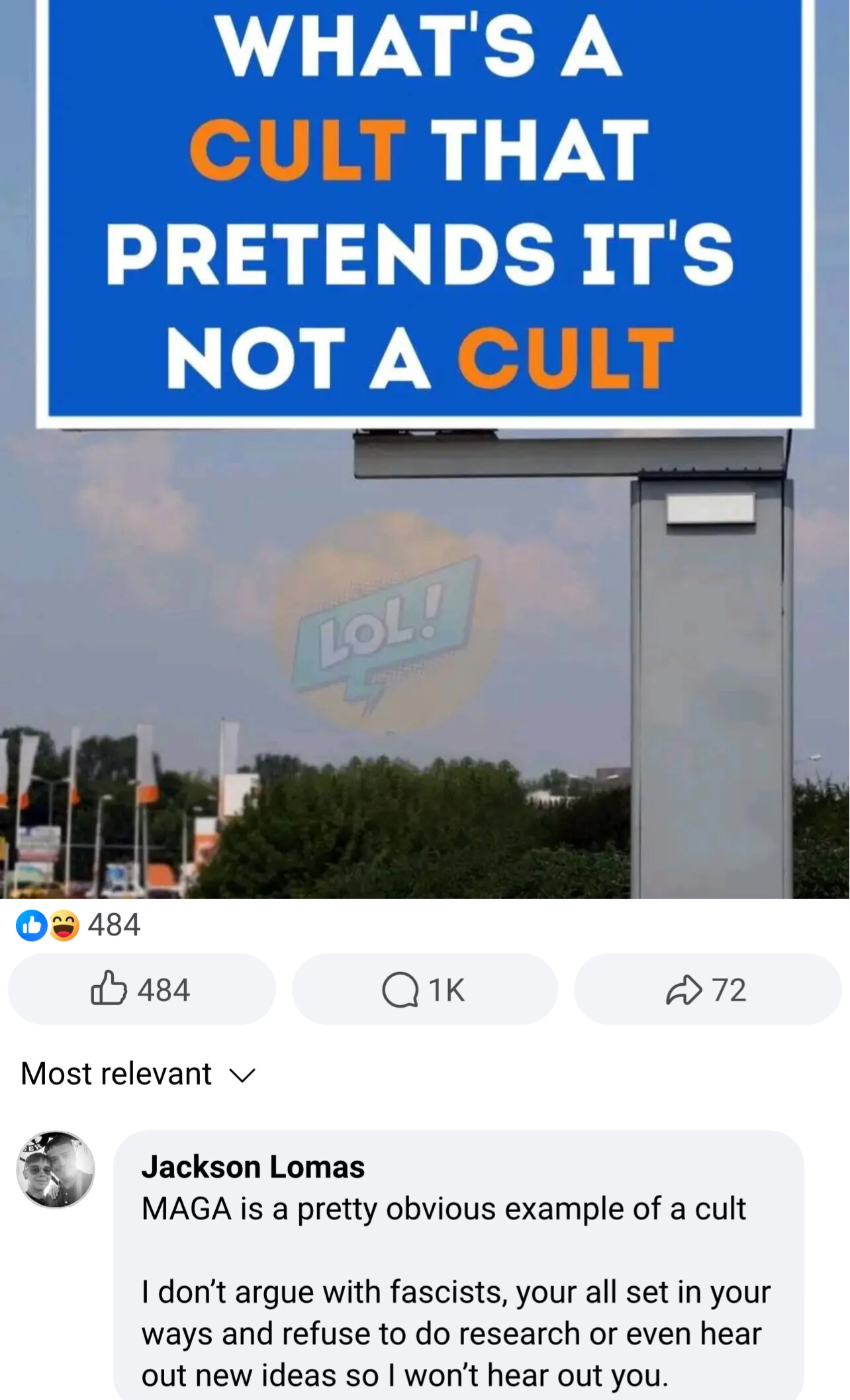Select the "MAGA is a pretty obvious" comment line
This screenshot has height=1400, width=850.
click(444, 1208)
